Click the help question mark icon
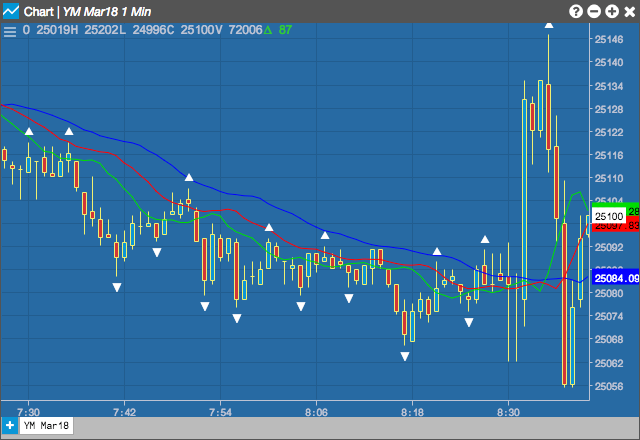The width and height of the screenshot is (640, 440). [576, 11]
